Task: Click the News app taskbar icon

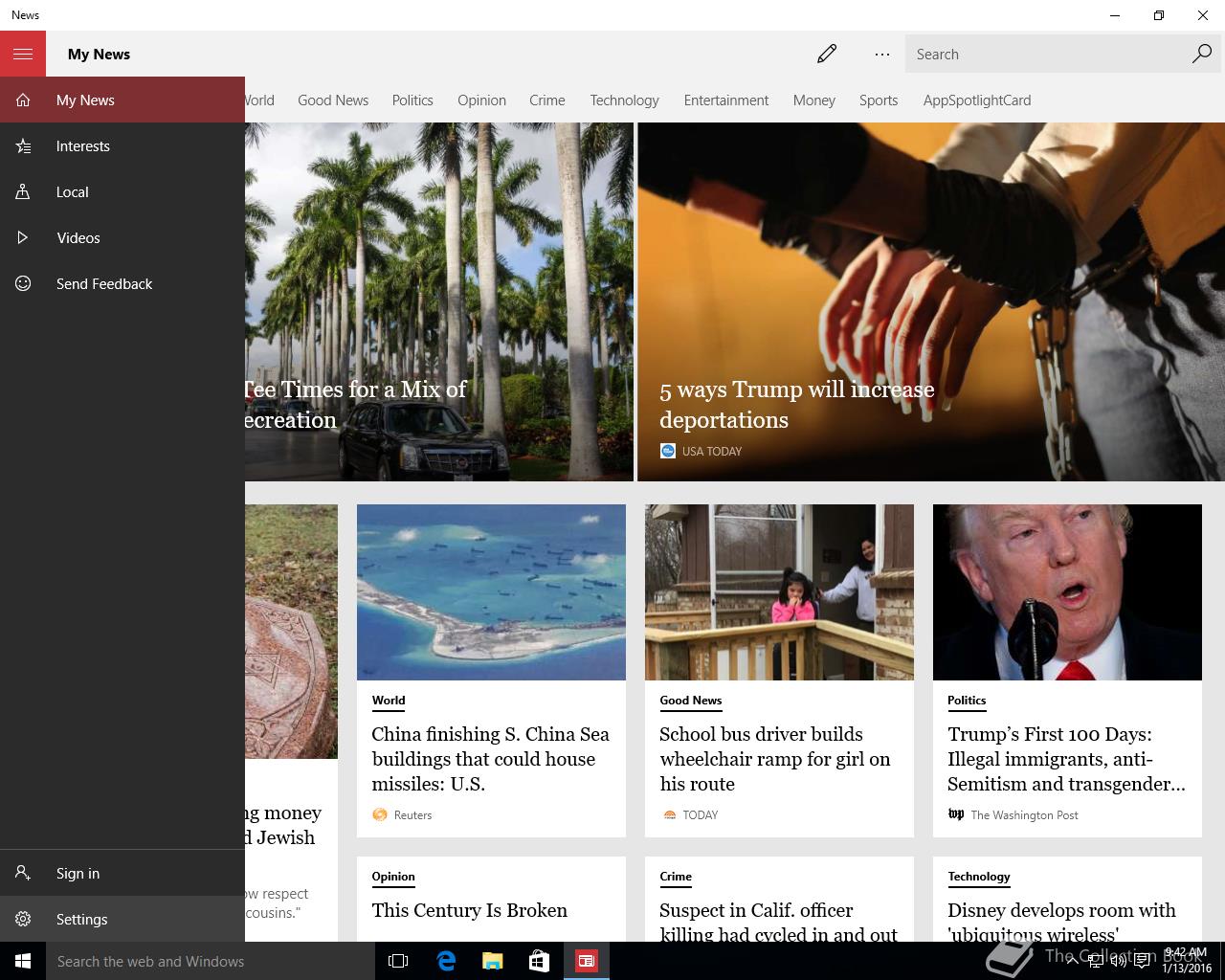Action: (587, 961)
